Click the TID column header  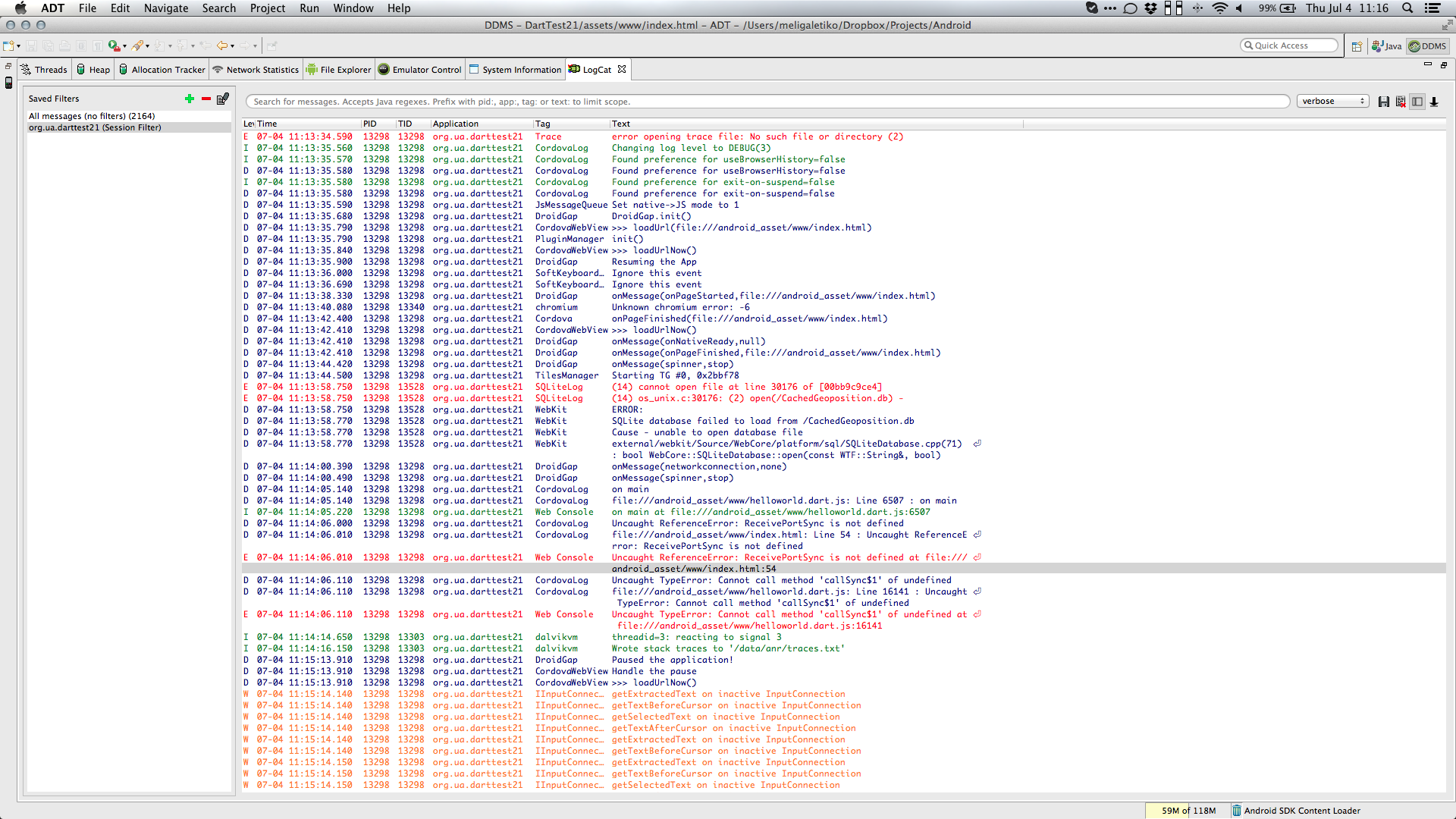pos(413,124)
